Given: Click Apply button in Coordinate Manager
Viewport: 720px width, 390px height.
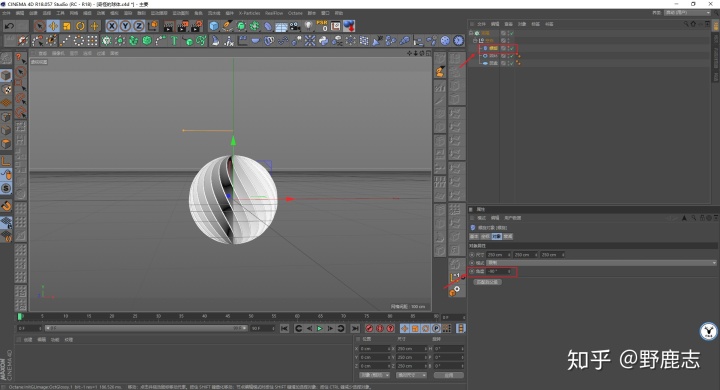Looking at the screenshot, I should 449,375.
